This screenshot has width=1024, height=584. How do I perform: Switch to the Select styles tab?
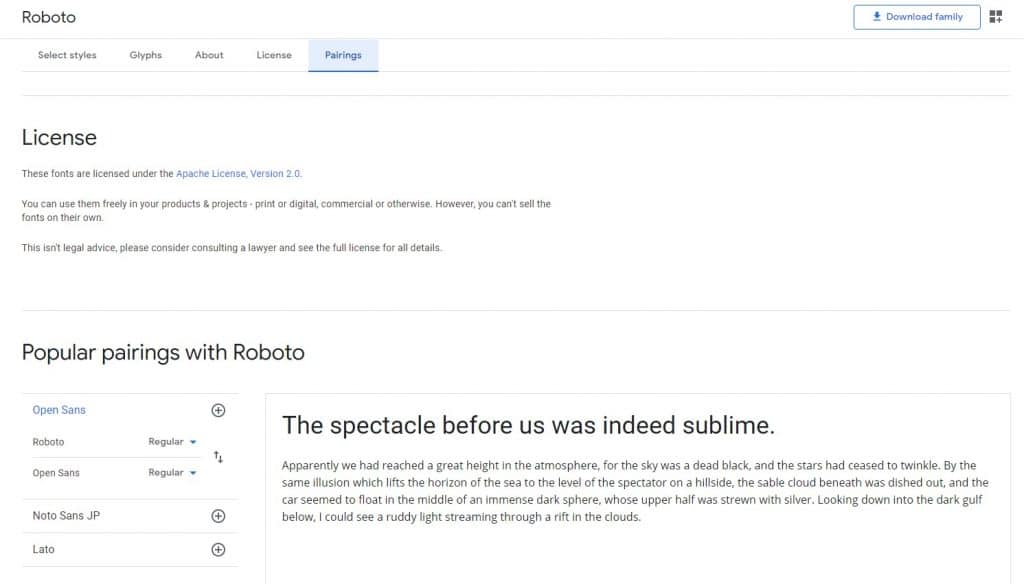pos(67,55)
